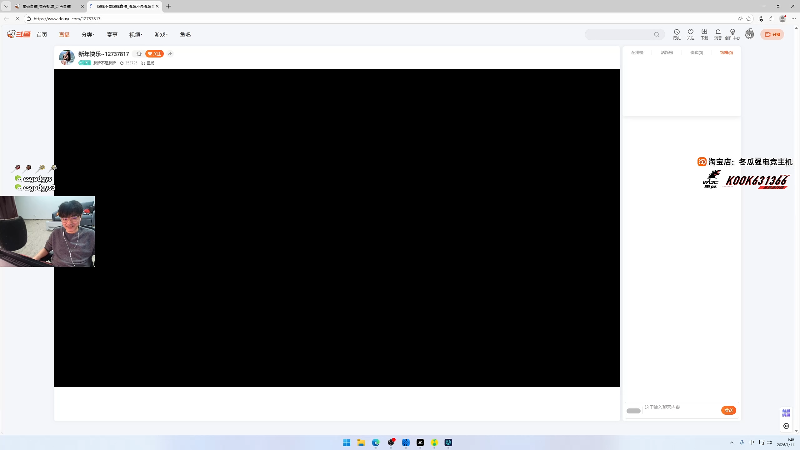800x450 pixels.
Task: Click the streamer's round avatar picture
Action: tap(66, 57)
